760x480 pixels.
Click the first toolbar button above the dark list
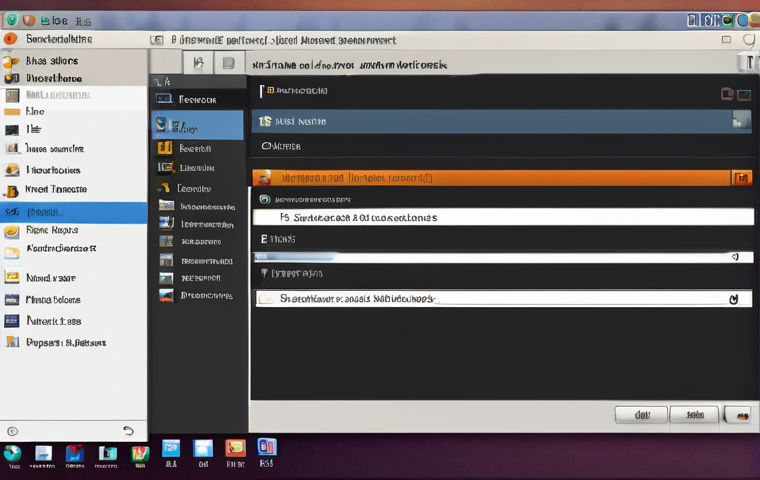tap(198, 63)
